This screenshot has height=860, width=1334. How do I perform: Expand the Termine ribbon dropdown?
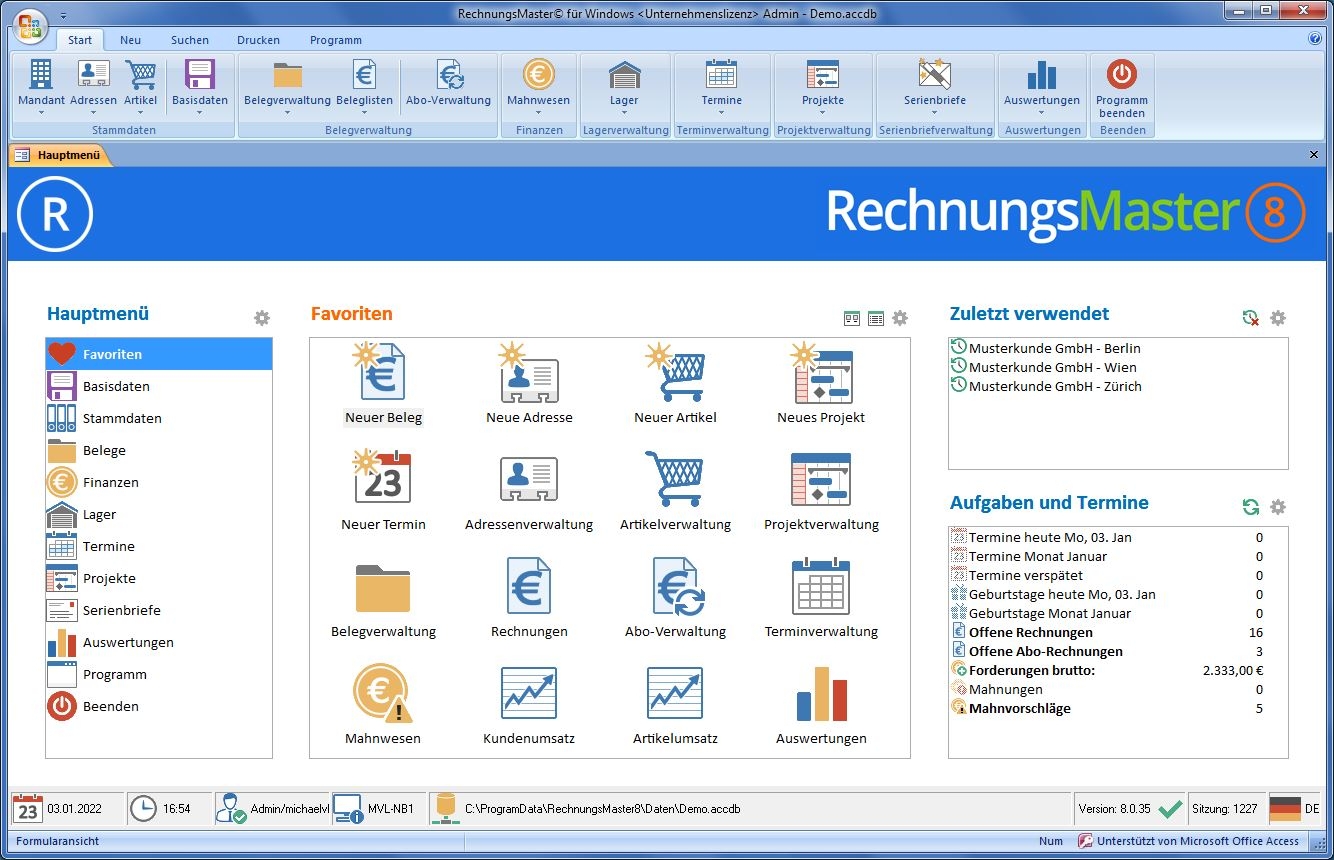tap(721, 113)
